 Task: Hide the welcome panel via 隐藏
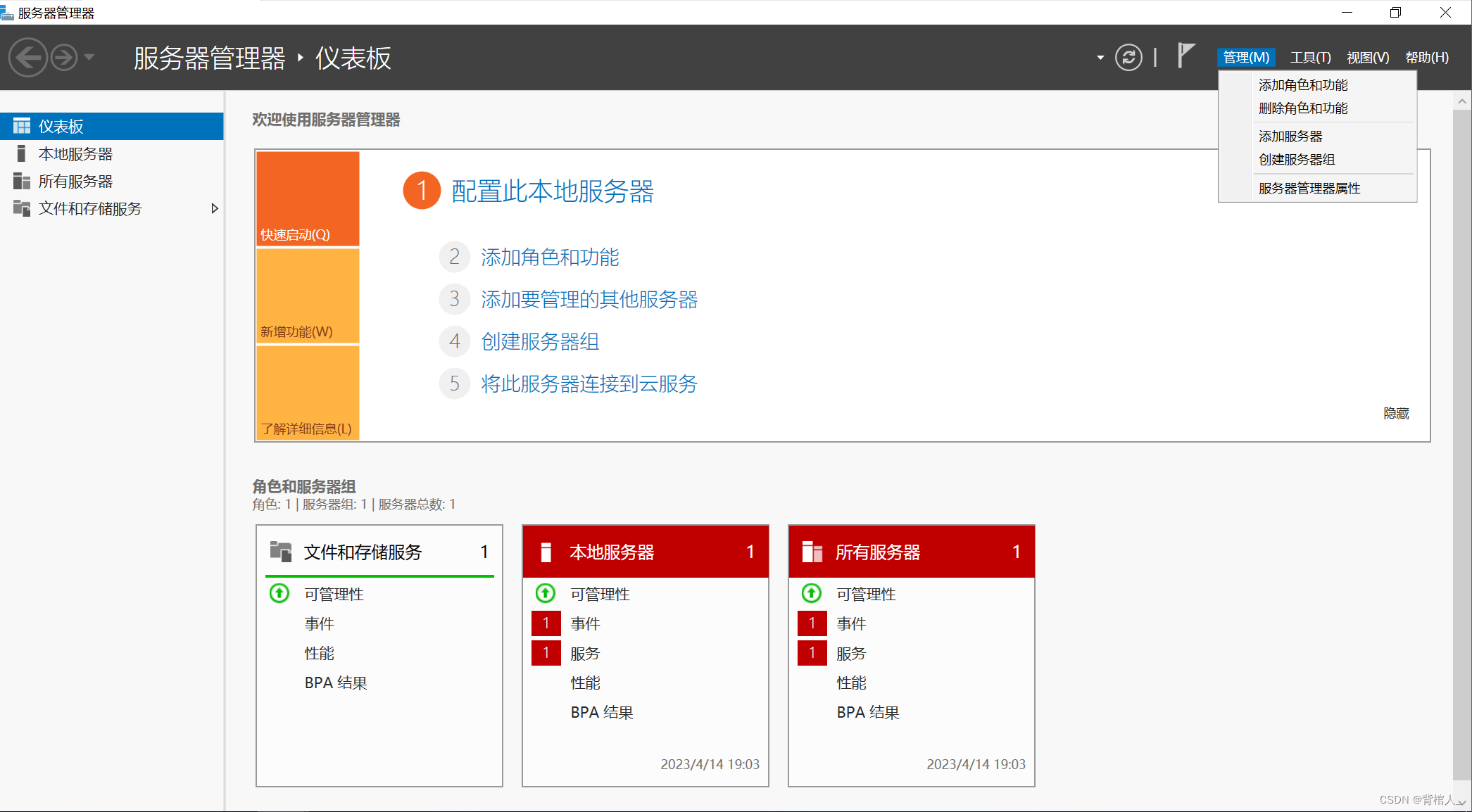1396,414
